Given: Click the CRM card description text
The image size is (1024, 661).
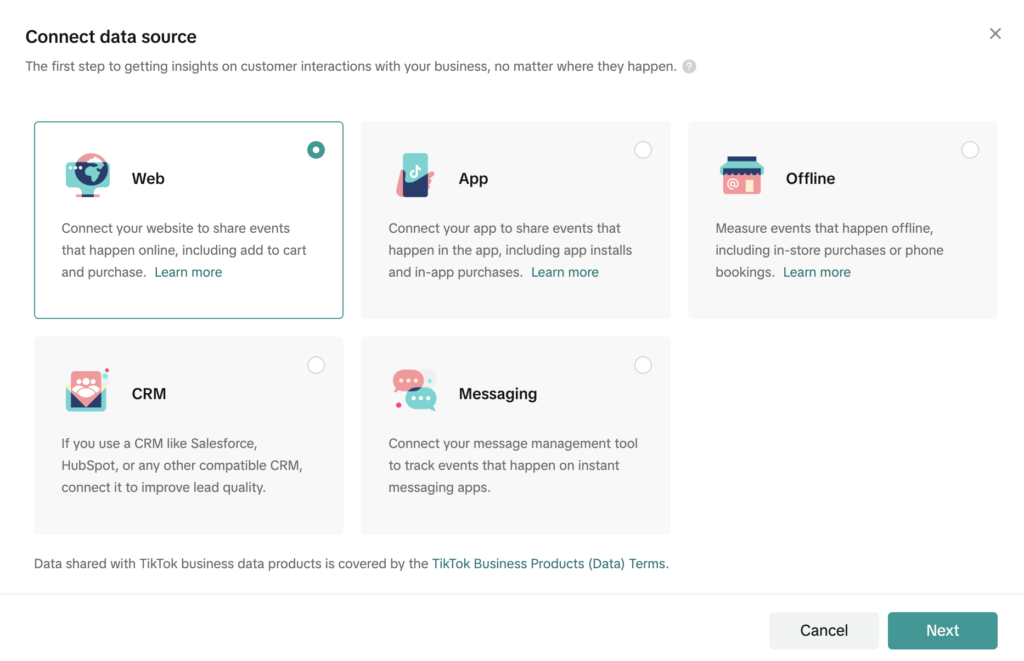Looking at the screenshot, I should [182, 465].
